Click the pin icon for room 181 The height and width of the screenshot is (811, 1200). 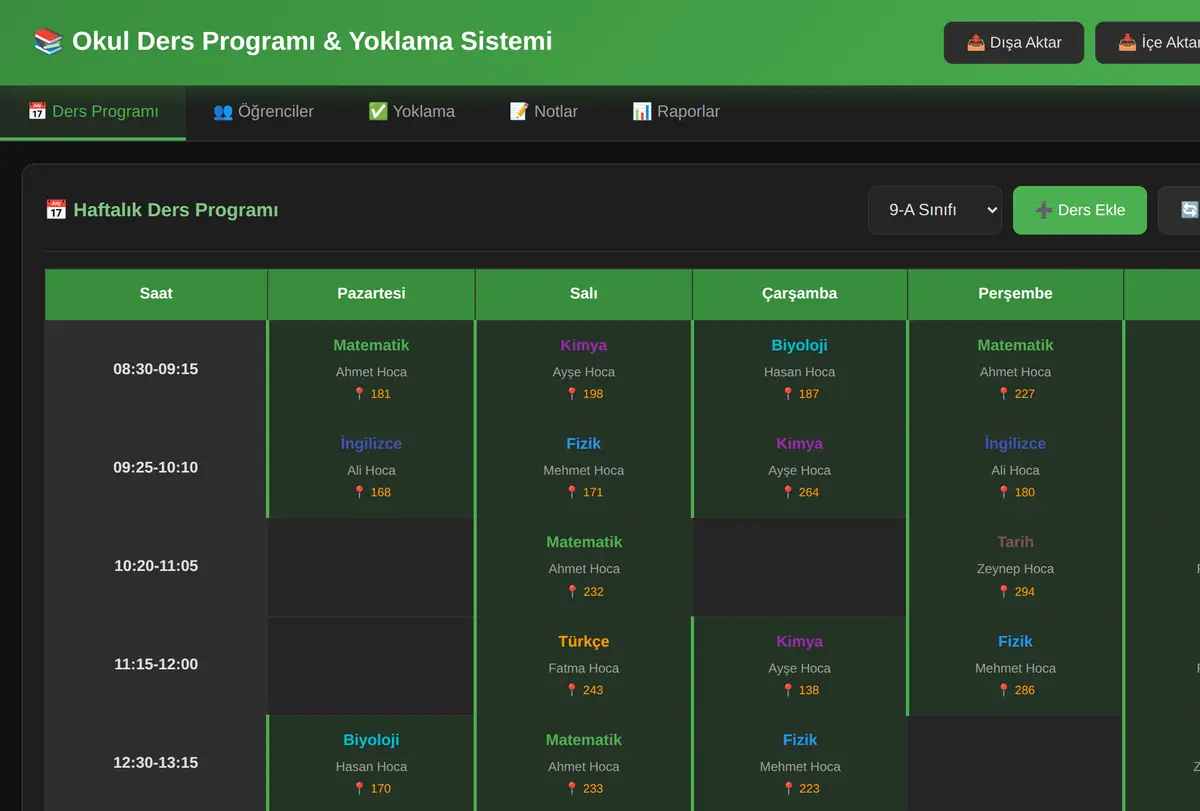(360, 394)
